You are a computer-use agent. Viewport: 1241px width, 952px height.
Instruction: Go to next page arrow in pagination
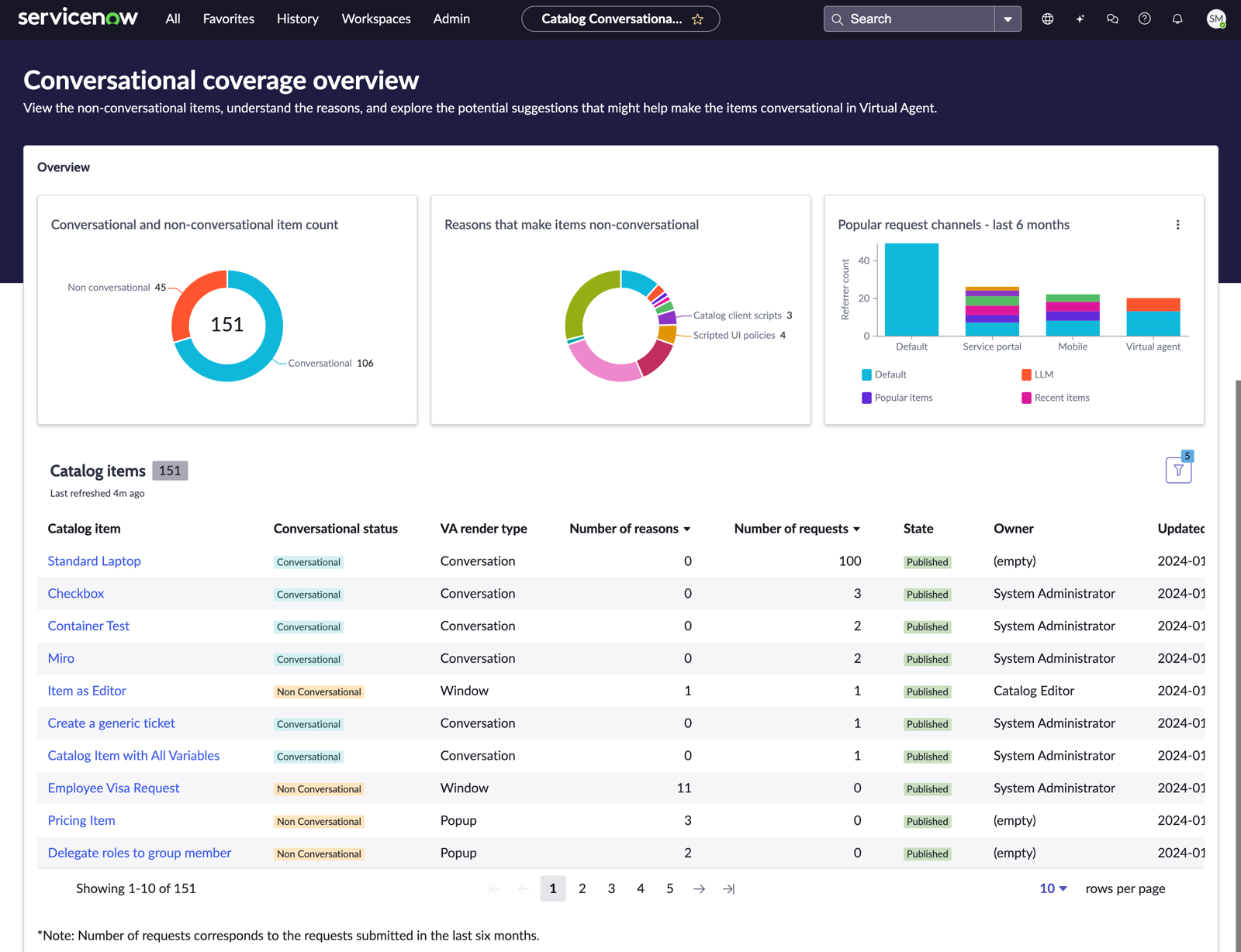pos(699,888)
